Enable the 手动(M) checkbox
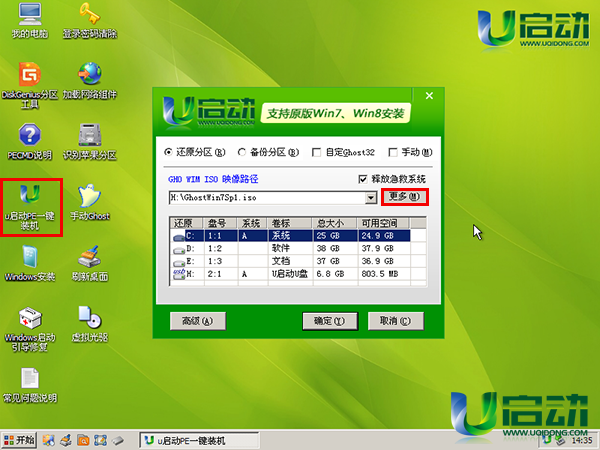 [x=392, y=153]
